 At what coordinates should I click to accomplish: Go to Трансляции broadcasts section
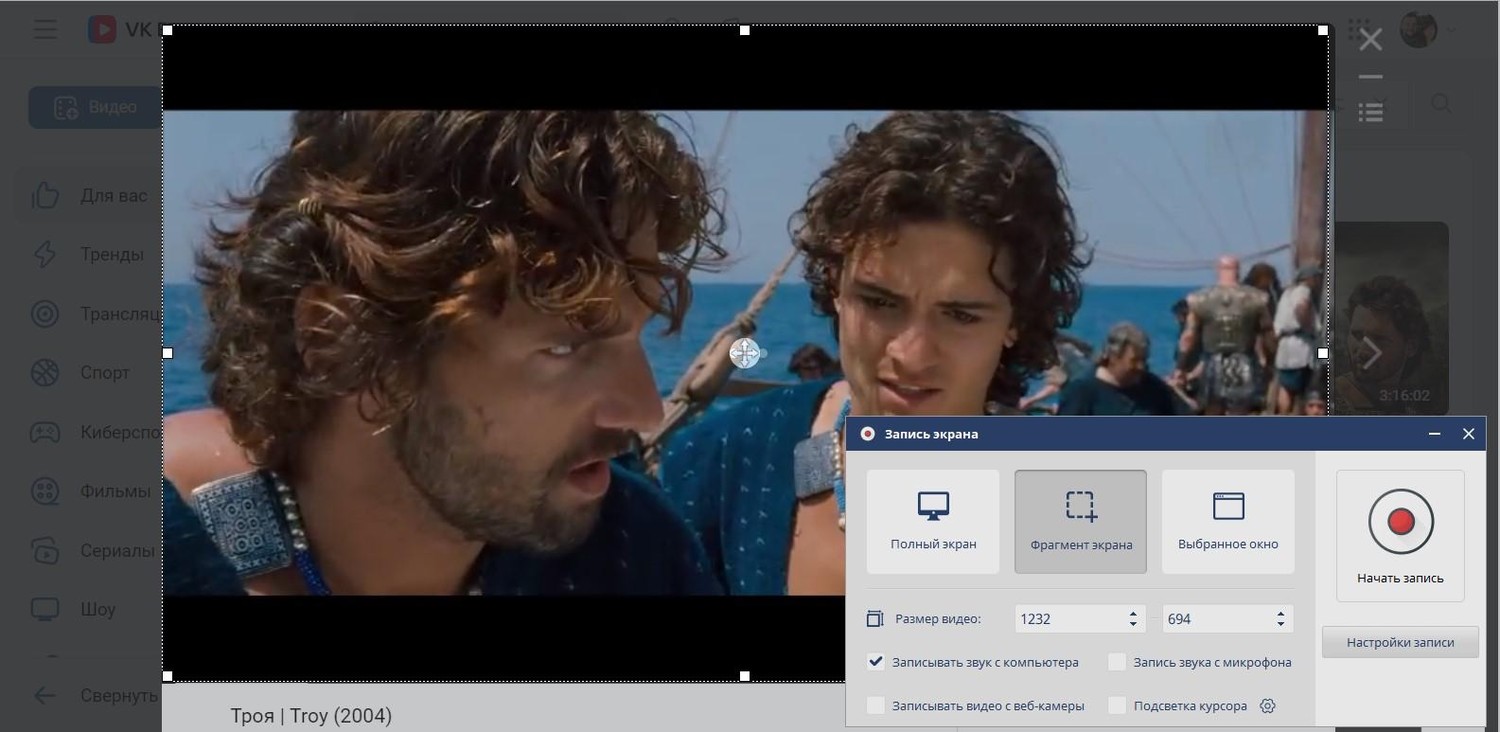[45, 314]
